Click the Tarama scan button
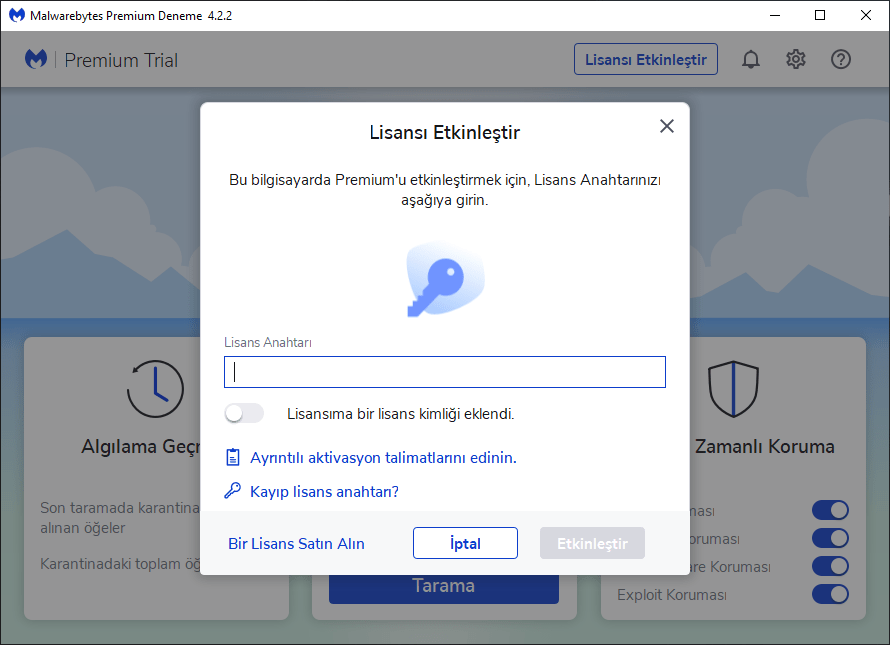Screen dimensions: 890x645 [x=444, y=588]
